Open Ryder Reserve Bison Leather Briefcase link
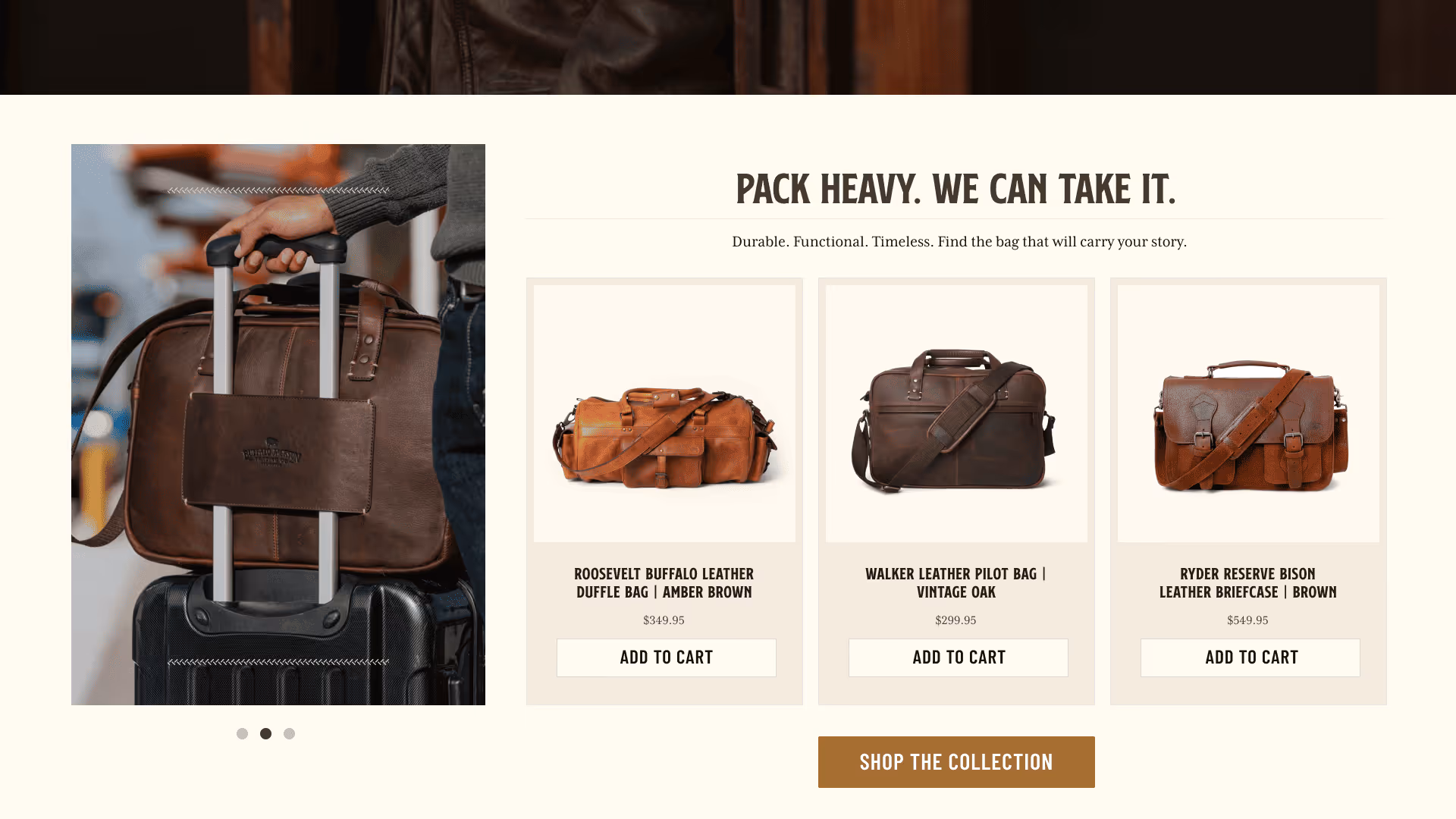 coord(1247,583)
